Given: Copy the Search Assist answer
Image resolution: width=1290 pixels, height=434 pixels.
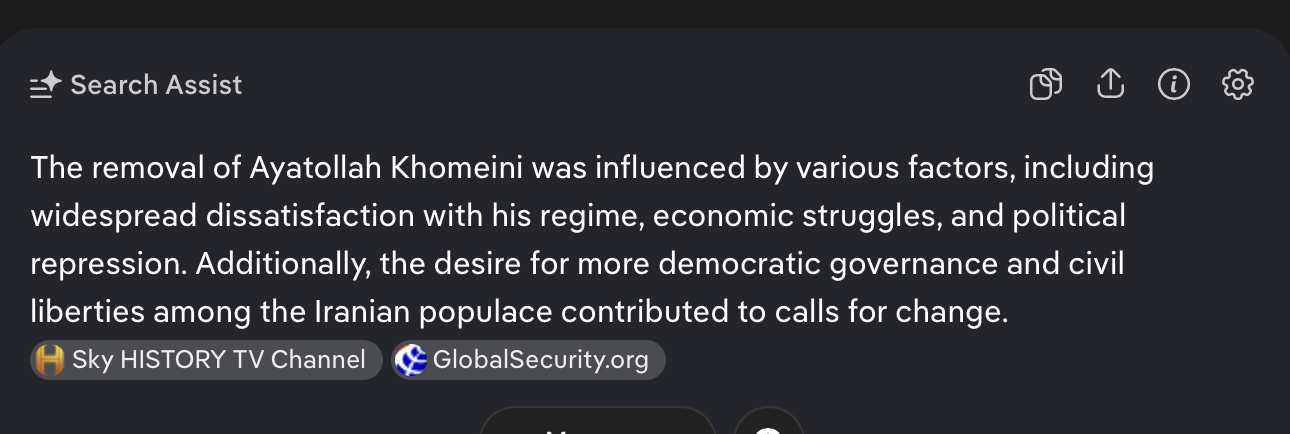Looking at the screenshot, I should click(x=1045, y=85).
